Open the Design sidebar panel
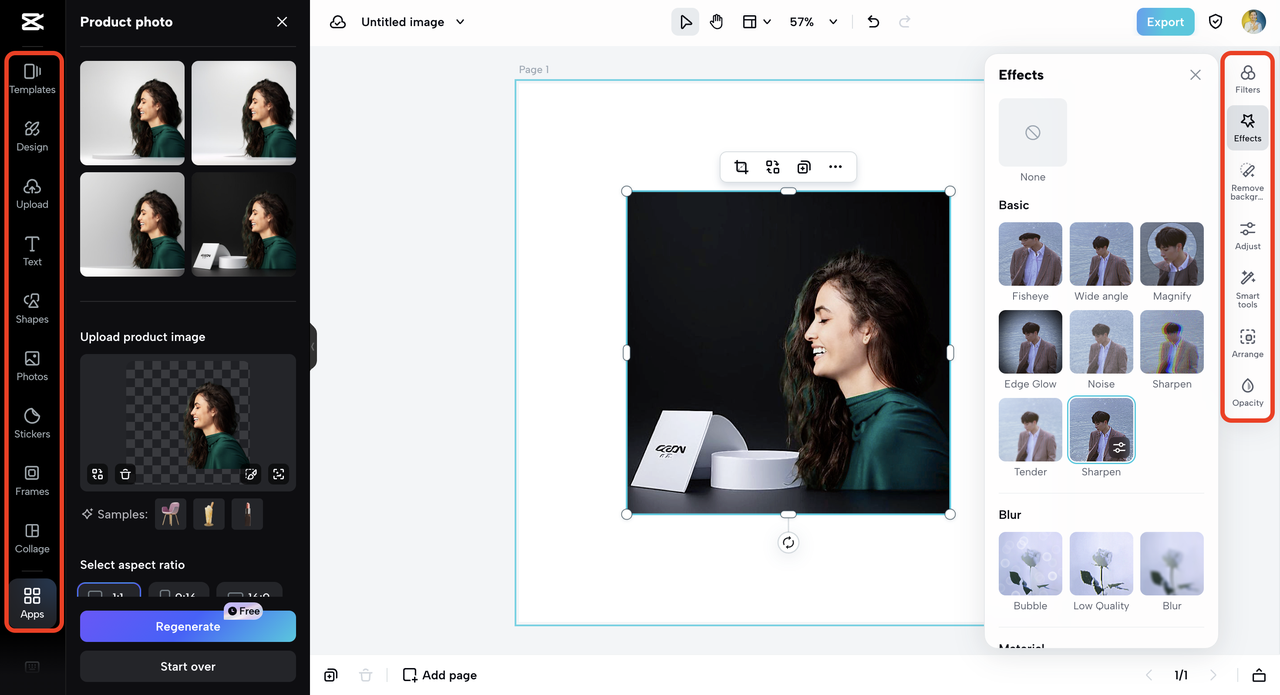The image size is (1280, 695). (32, 136)
